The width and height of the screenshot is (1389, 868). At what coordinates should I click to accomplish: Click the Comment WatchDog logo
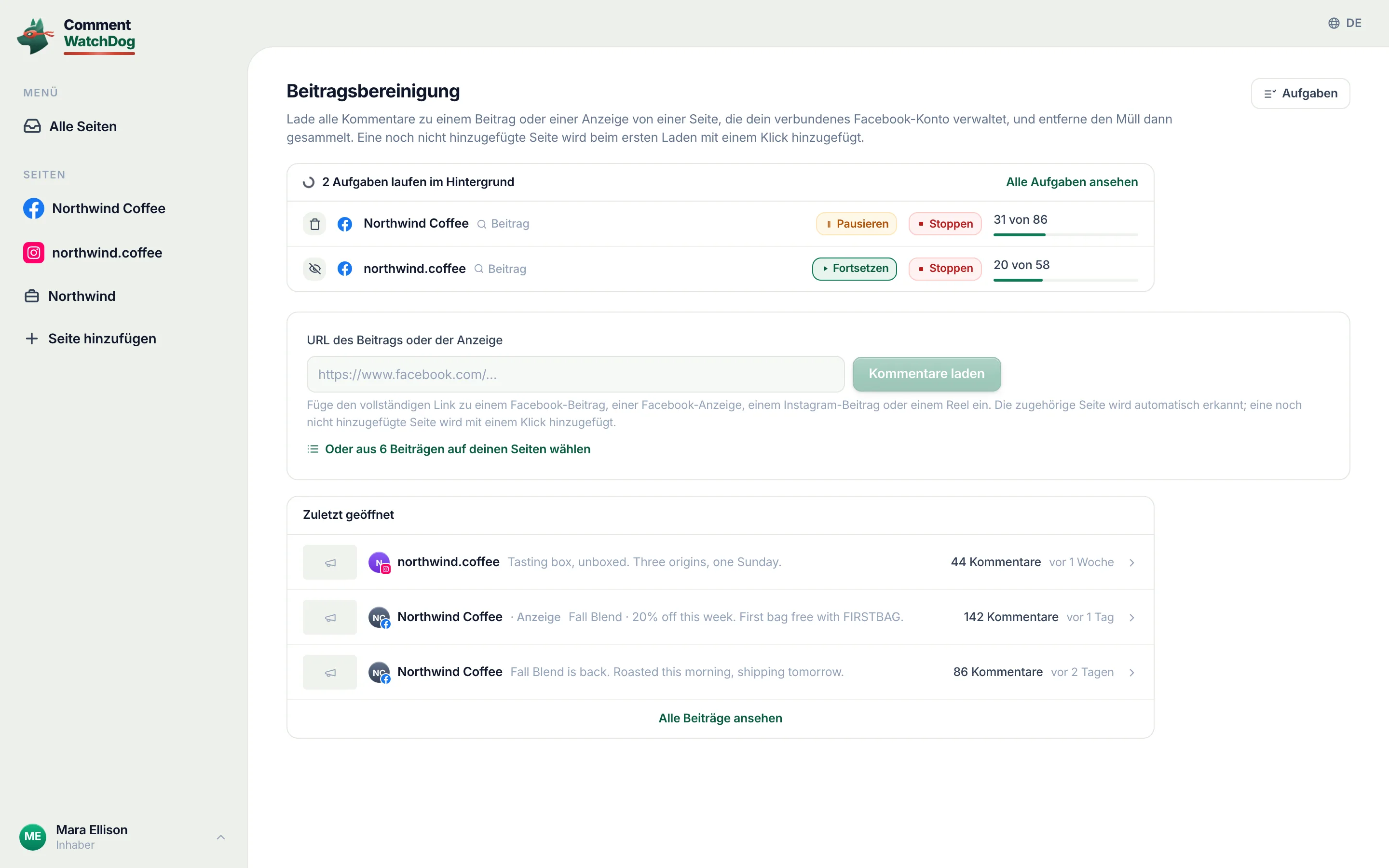point(76,36)
